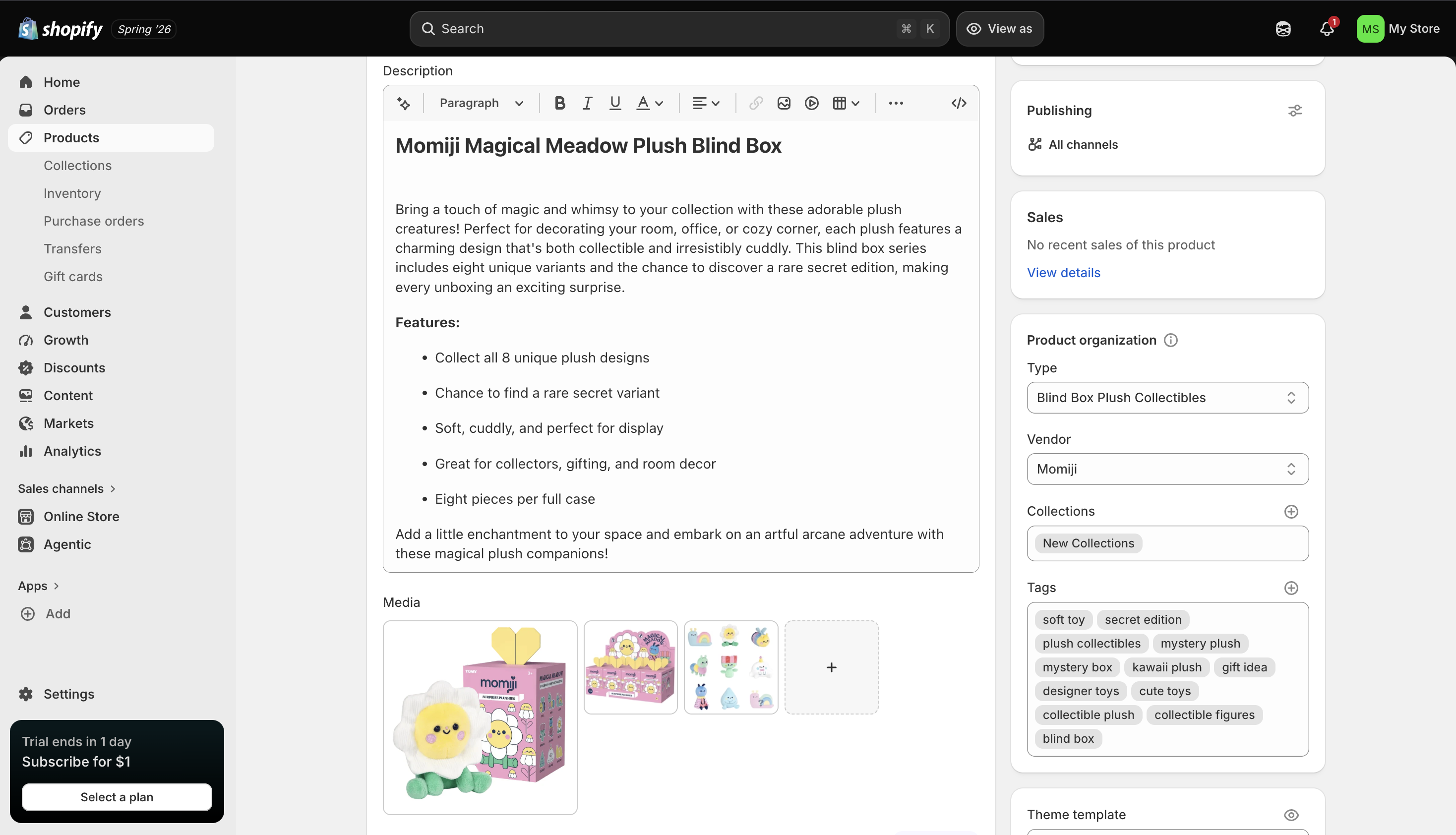Select the plush flower box main image
1456x835 pixels.
pyautogui.click(x=480, y=717)
